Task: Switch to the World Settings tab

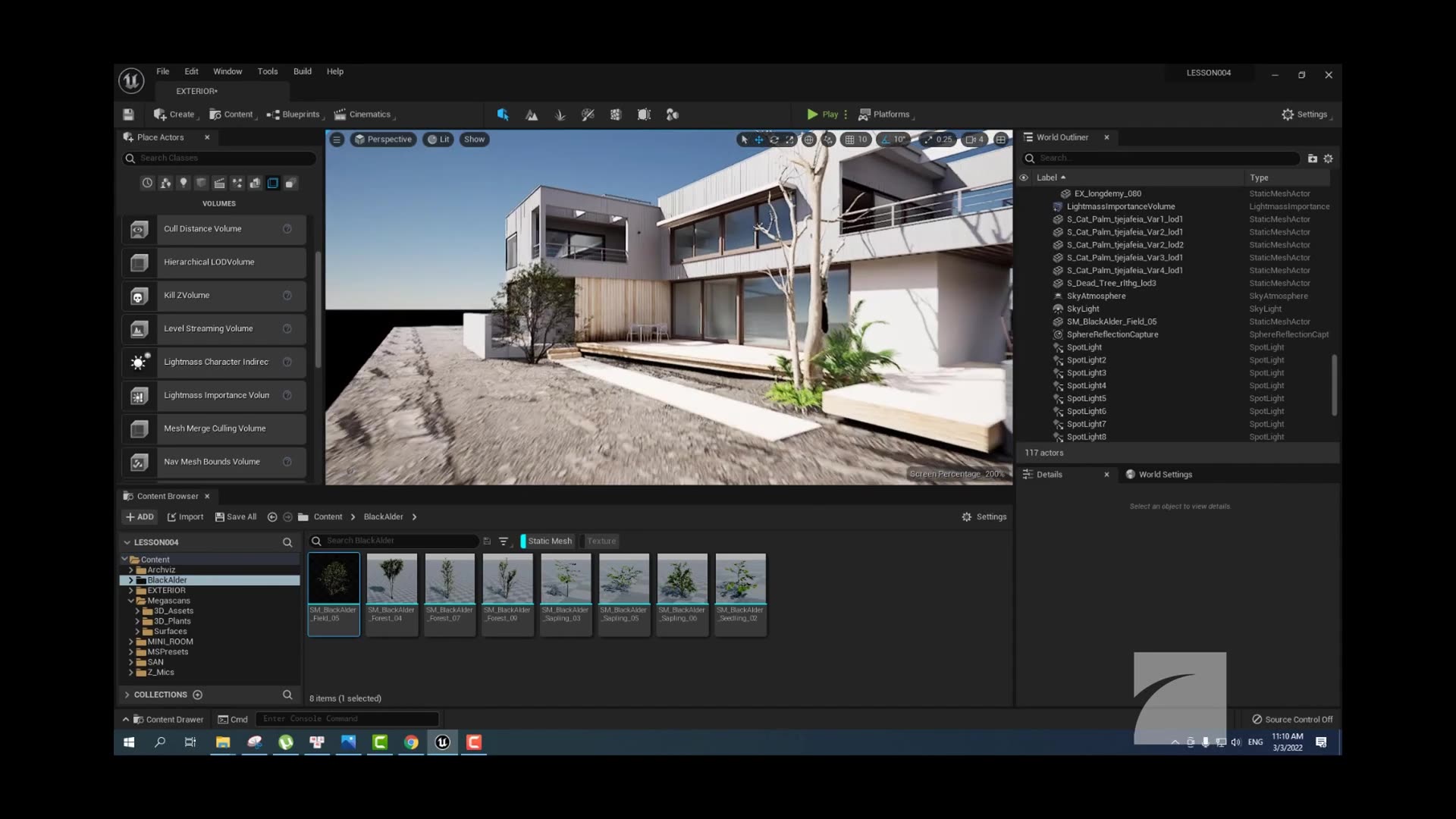Action: coord(1165,474)
